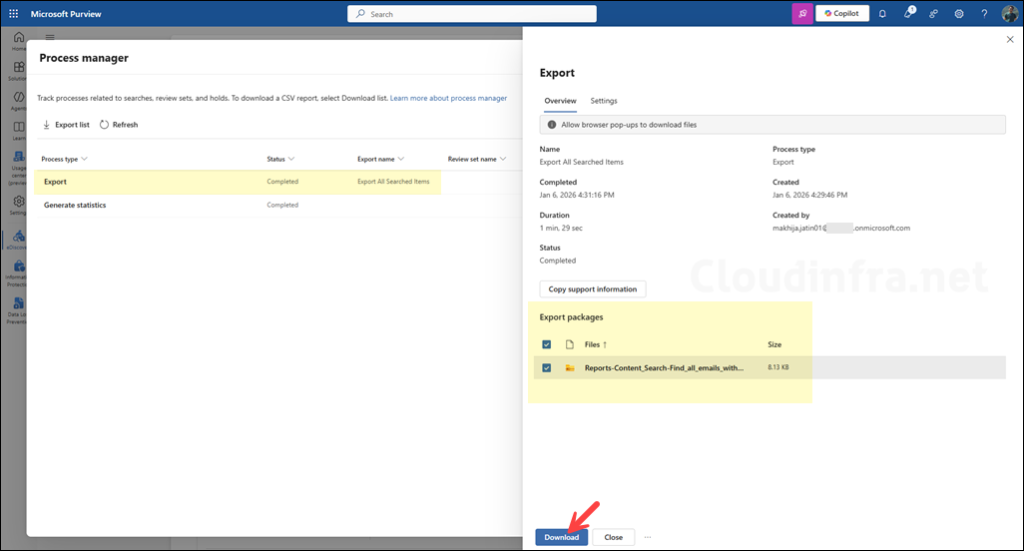Click Completed status in Export row
This screenshot has height=551, width=1024.
(282, 181)
